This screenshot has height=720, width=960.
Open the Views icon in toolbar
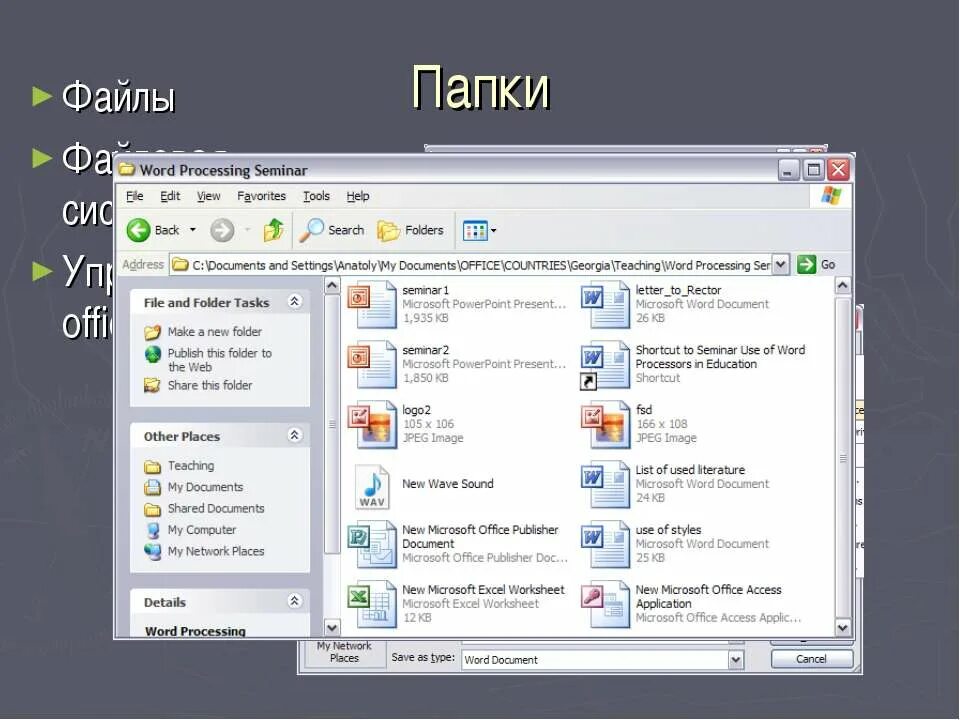point(475,231)
